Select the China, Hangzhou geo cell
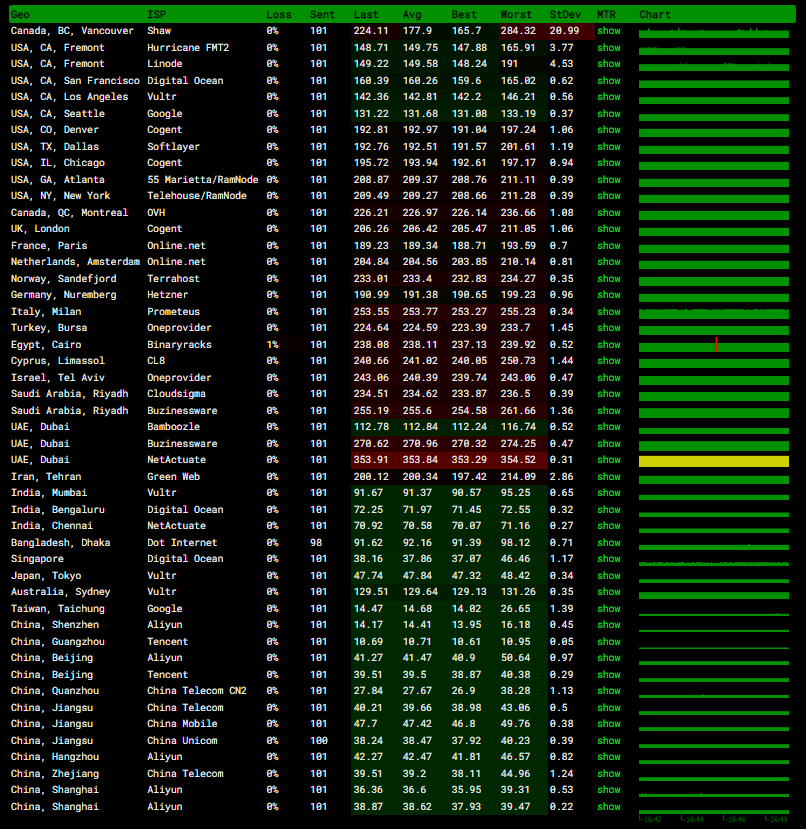The image size is (806, 829). (x=54, y=757)
